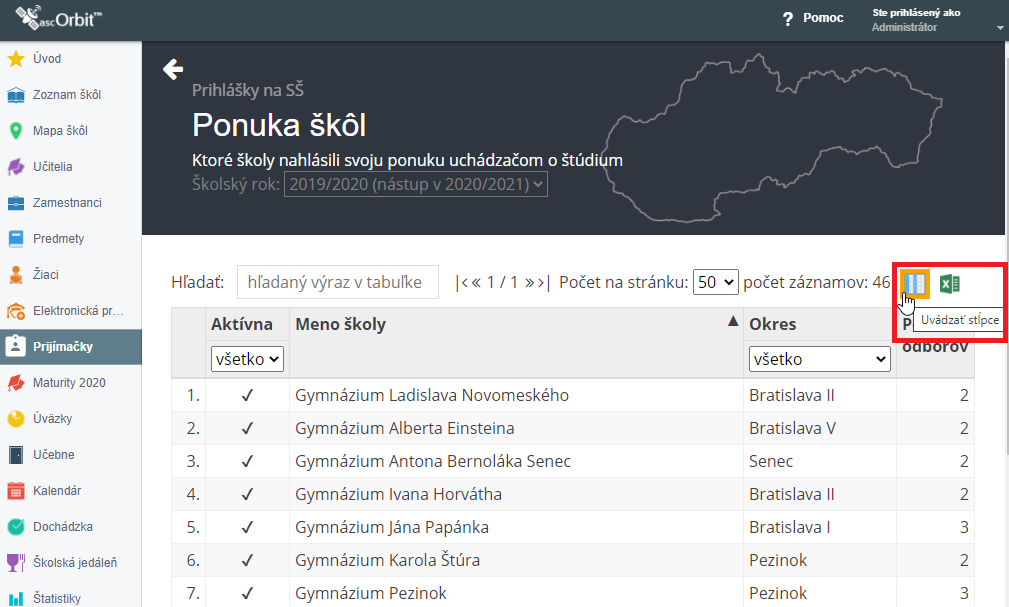Open the column chooser icon
The width and height of the screenshot is (1009, 607).
tap(915, 283)
